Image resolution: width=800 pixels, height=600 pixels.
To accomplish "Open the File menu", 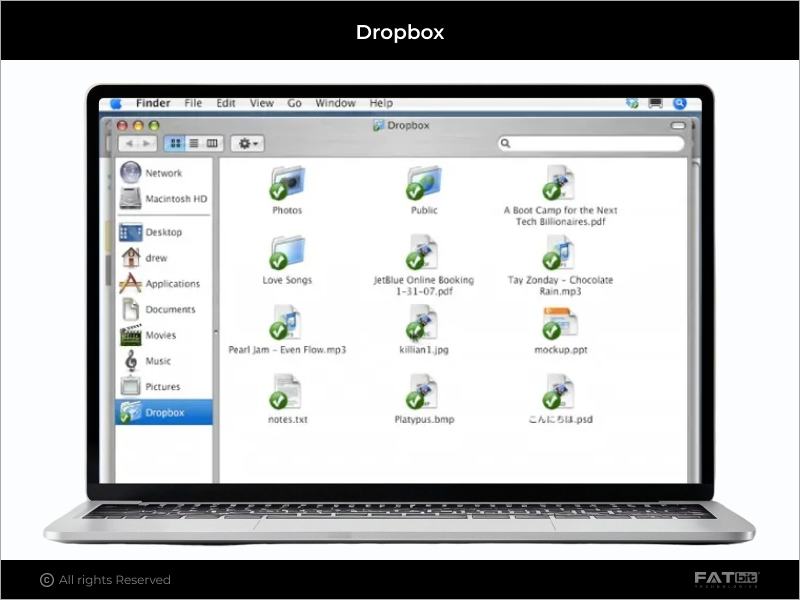I will (x=193, y=103).
